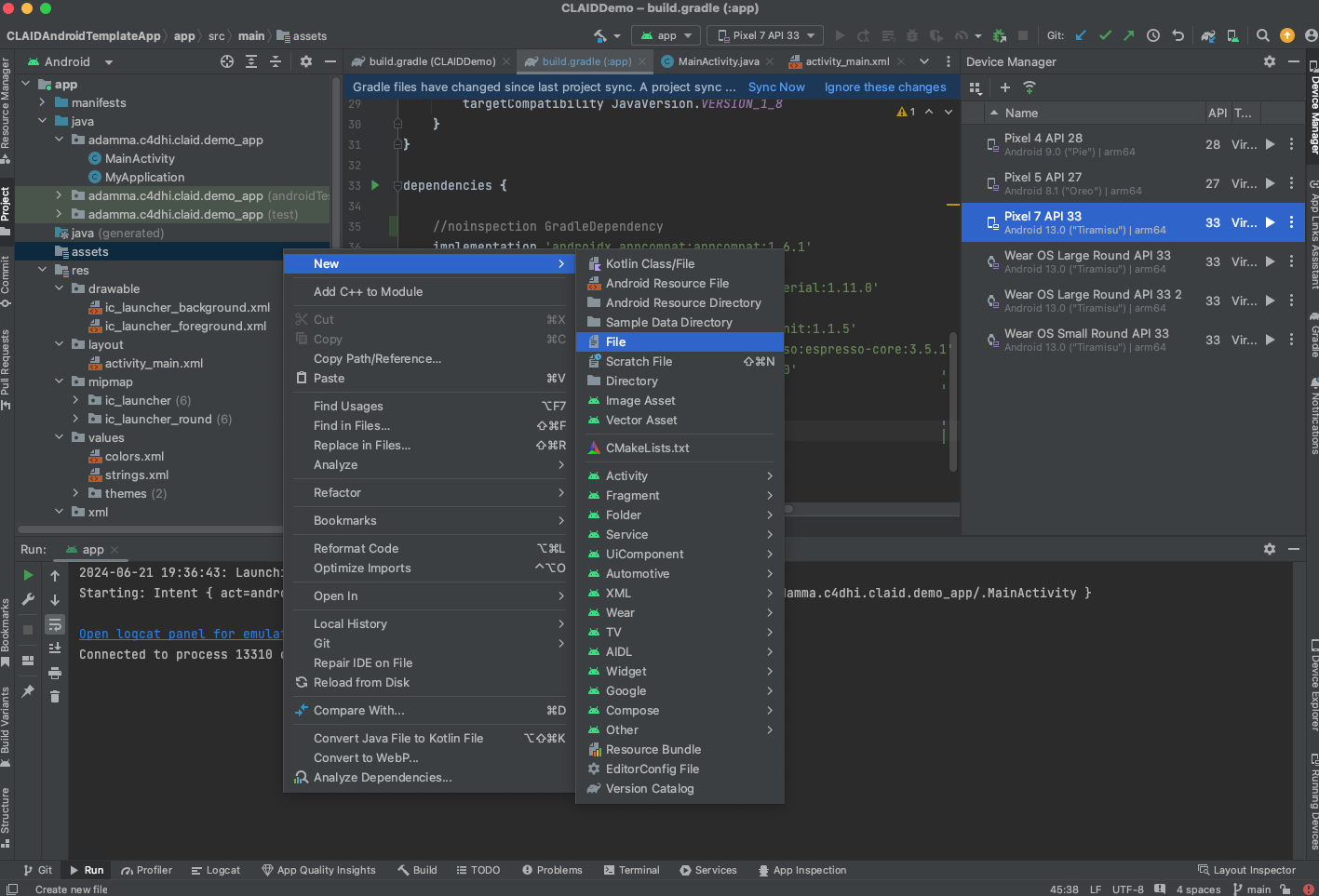Show hidden editor tabs chevron
This screenshot has width=1319, height=896.
(x=924, y=61)
